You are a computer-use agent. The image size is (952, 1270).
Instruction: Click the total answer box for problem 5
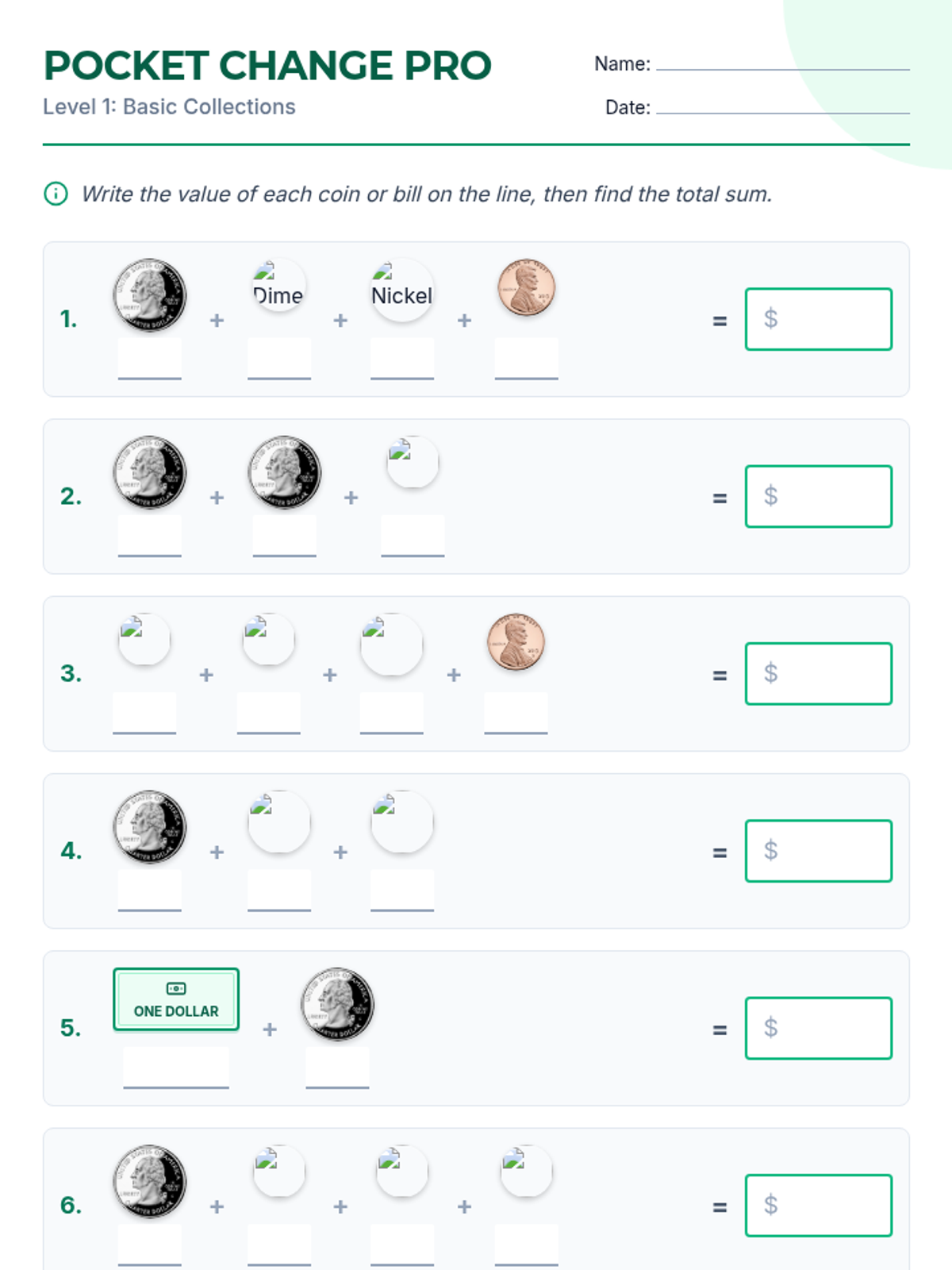pos(819,1028)
